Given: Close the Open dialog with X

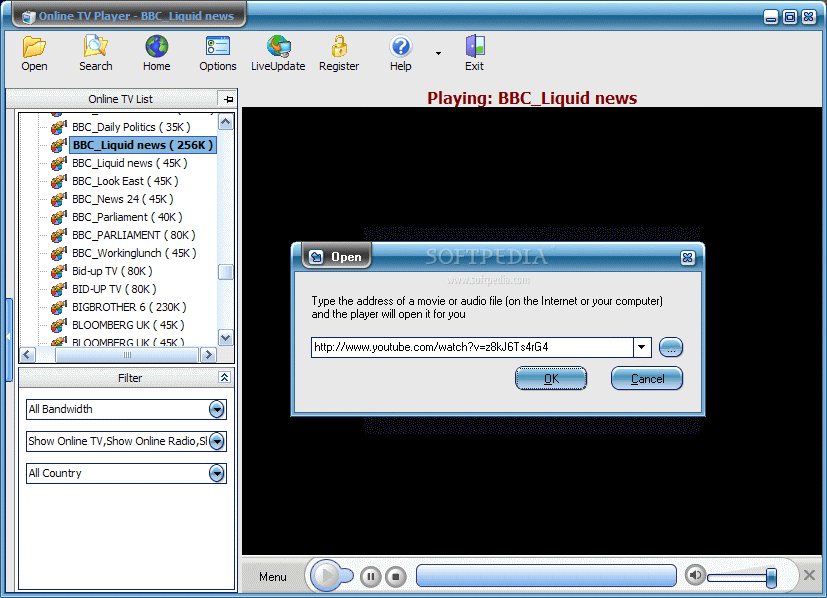Looking at the screenshot, I should tap(687, 257).
